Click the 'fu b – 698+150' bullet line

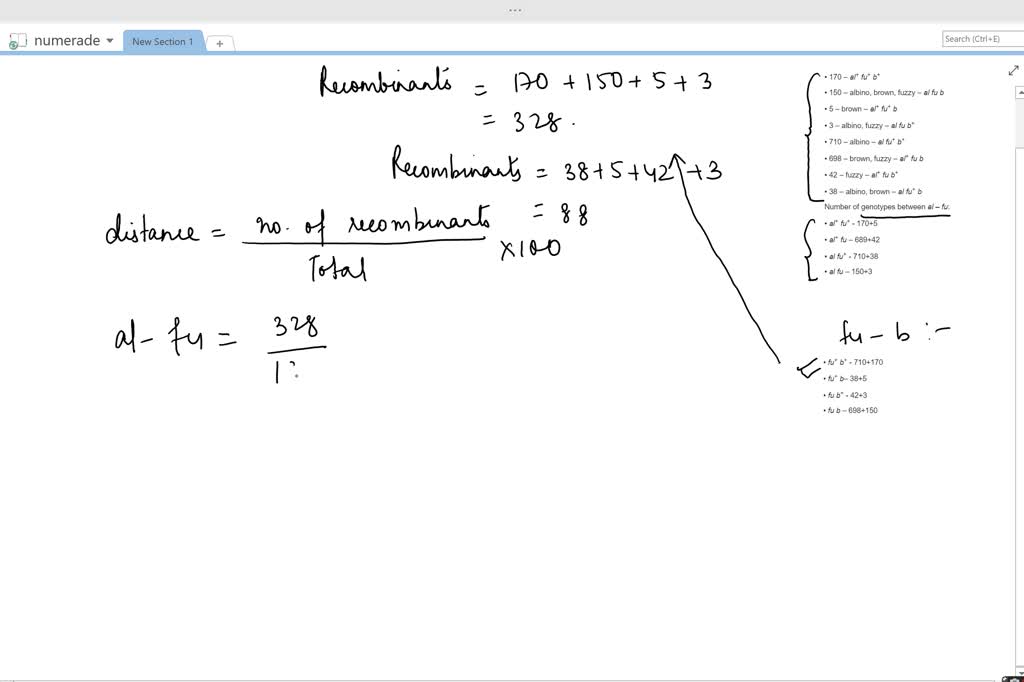point(851,410)
